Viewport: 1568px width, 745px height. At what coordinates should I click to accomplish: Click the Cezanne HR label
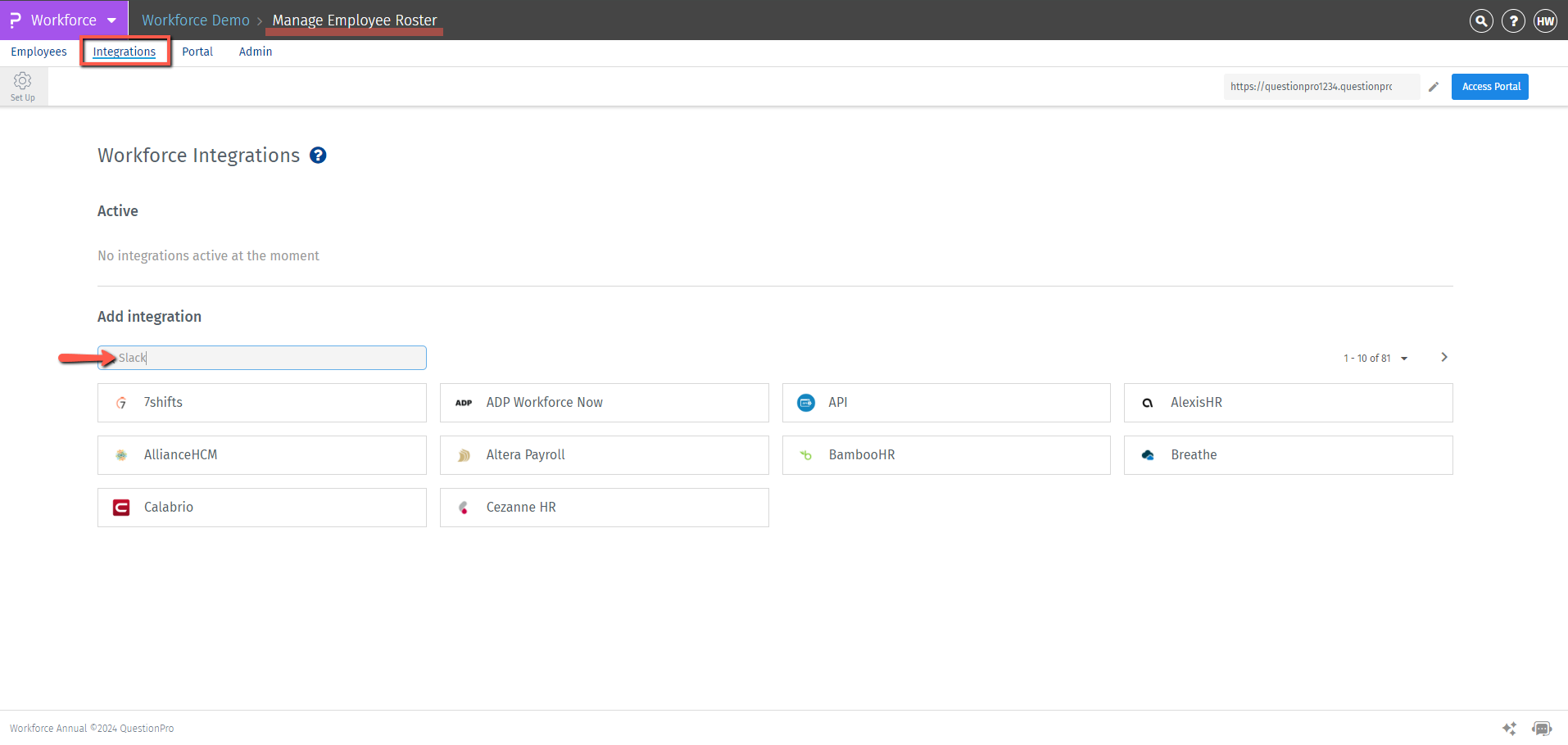pyautogui.click(x=521, y=508)
